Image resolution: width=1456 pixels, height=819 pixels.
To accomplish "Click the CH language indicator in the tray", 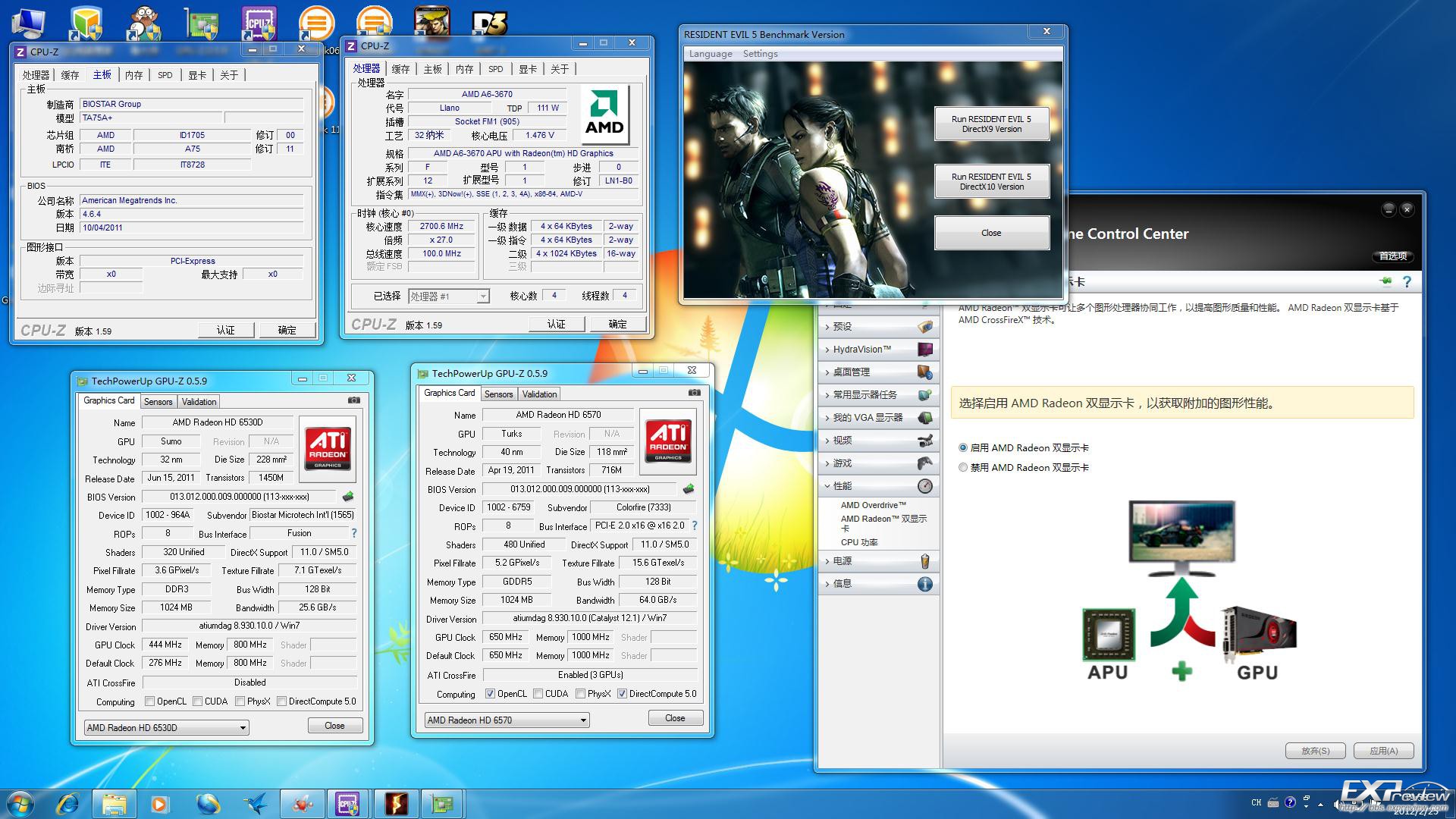I will (x=1257, y=802).
